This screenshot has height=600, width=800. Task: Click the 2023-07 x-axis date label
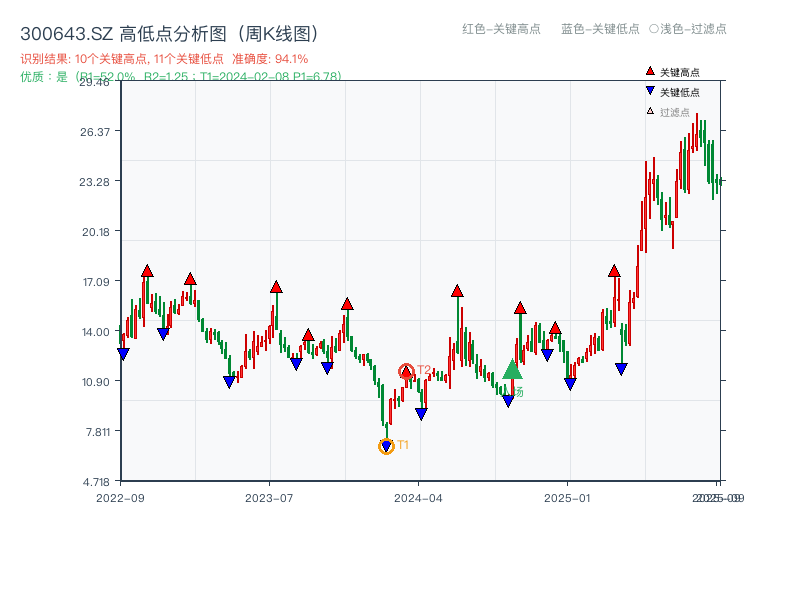click(269, 498)
